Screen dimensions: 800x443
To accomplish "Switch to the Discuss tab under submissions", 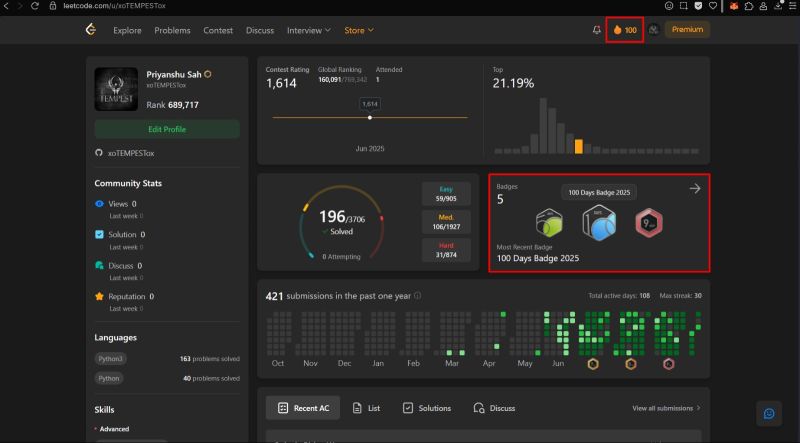I will [x=494, y=408].
